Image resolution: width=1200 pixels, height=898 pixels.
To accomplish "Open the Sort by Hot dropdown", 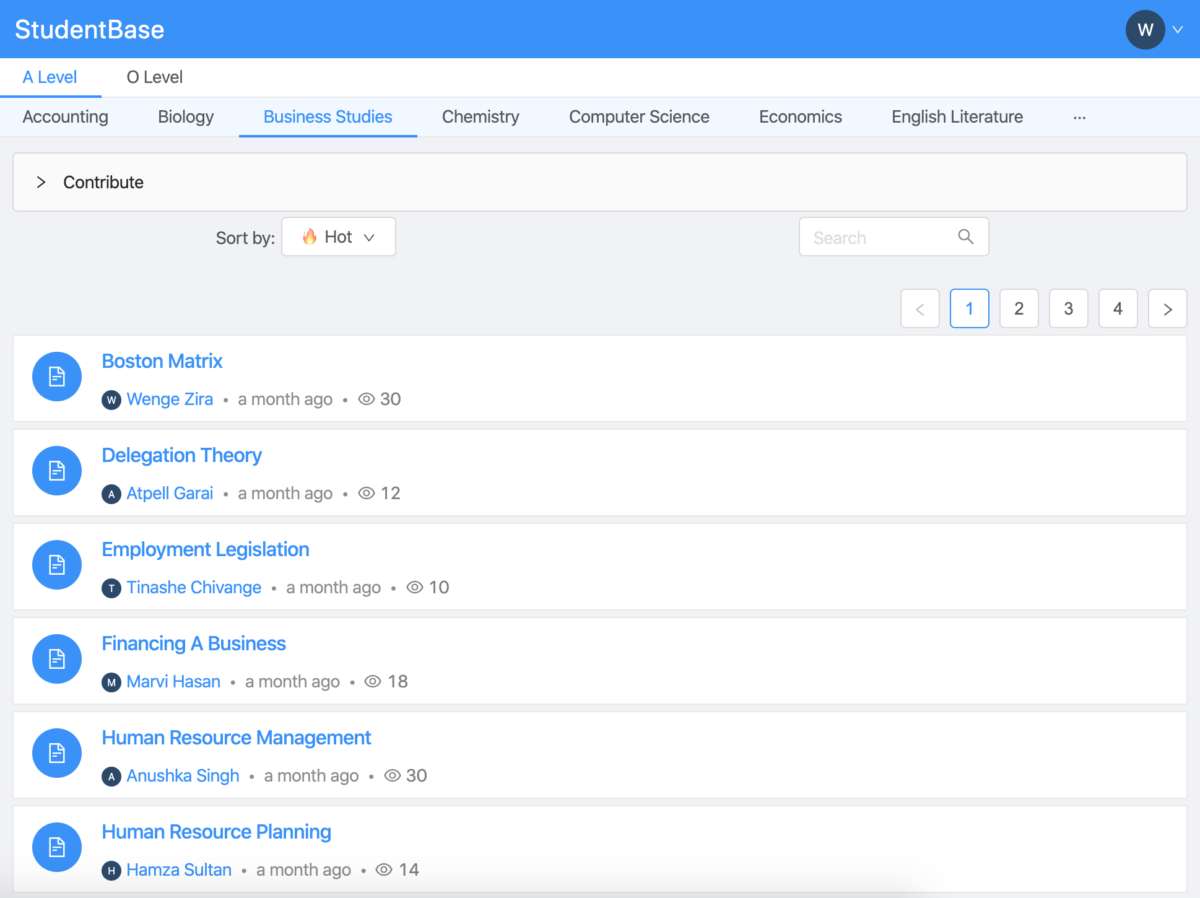I will (338, 237).
